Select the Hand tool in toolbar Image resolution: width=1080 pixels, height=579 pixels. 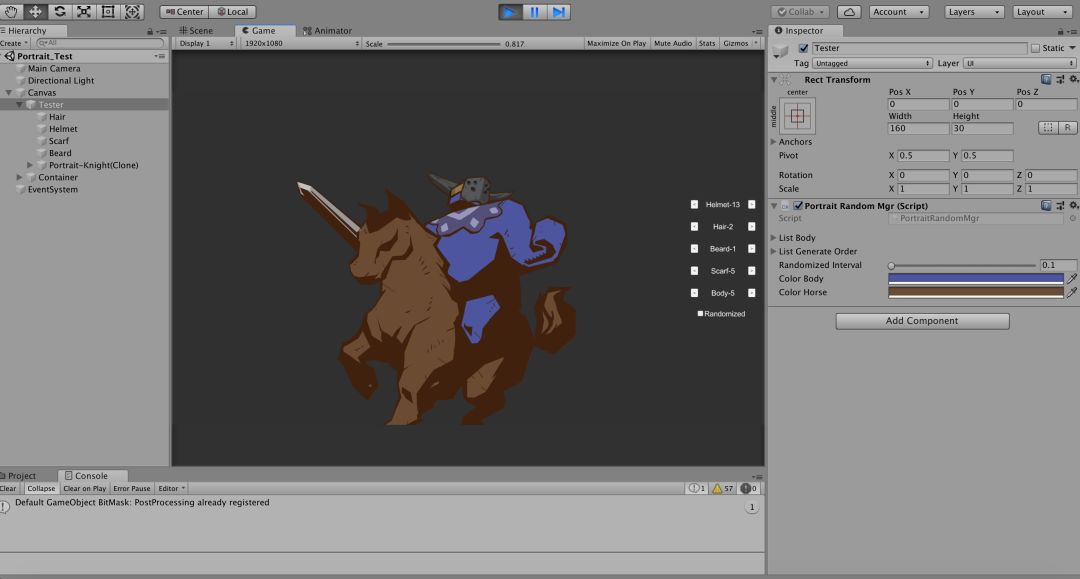coord(11,12)
